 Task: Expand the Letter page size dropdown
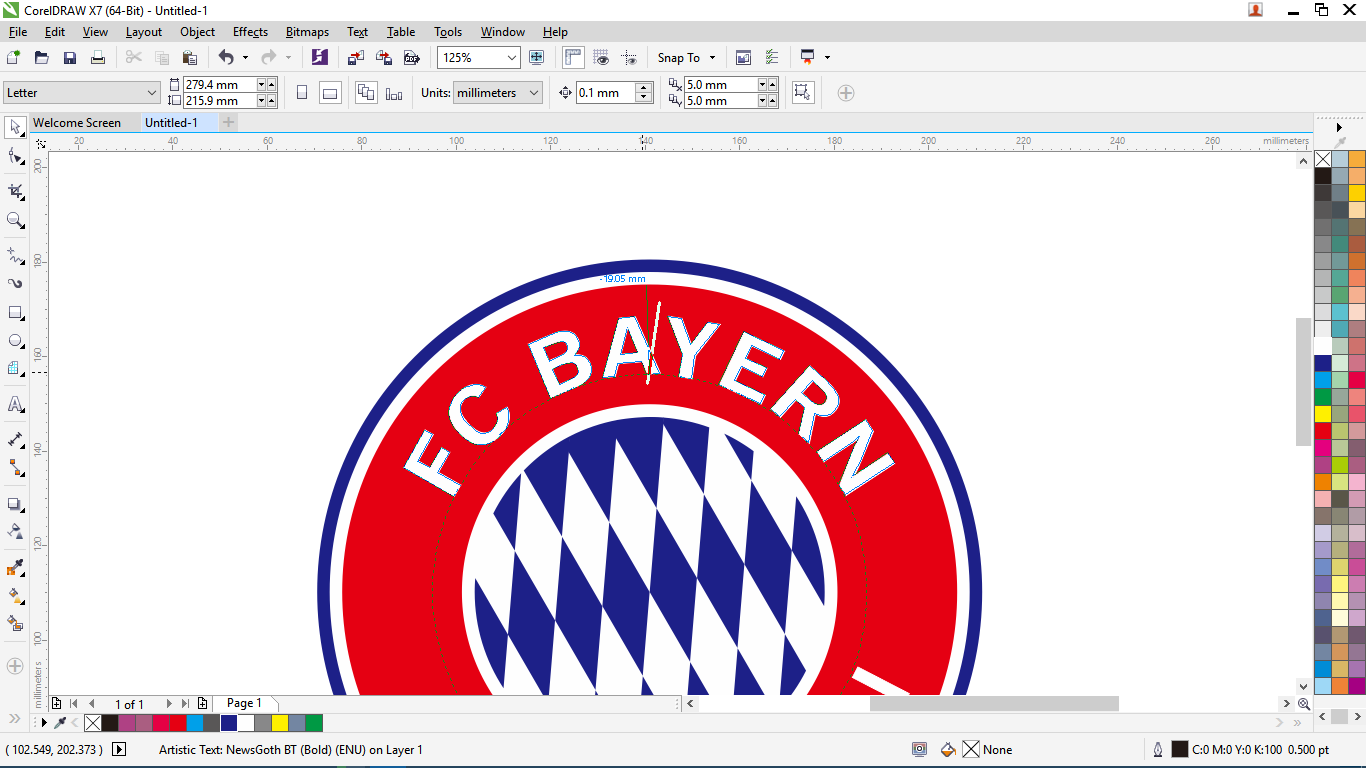152,93
